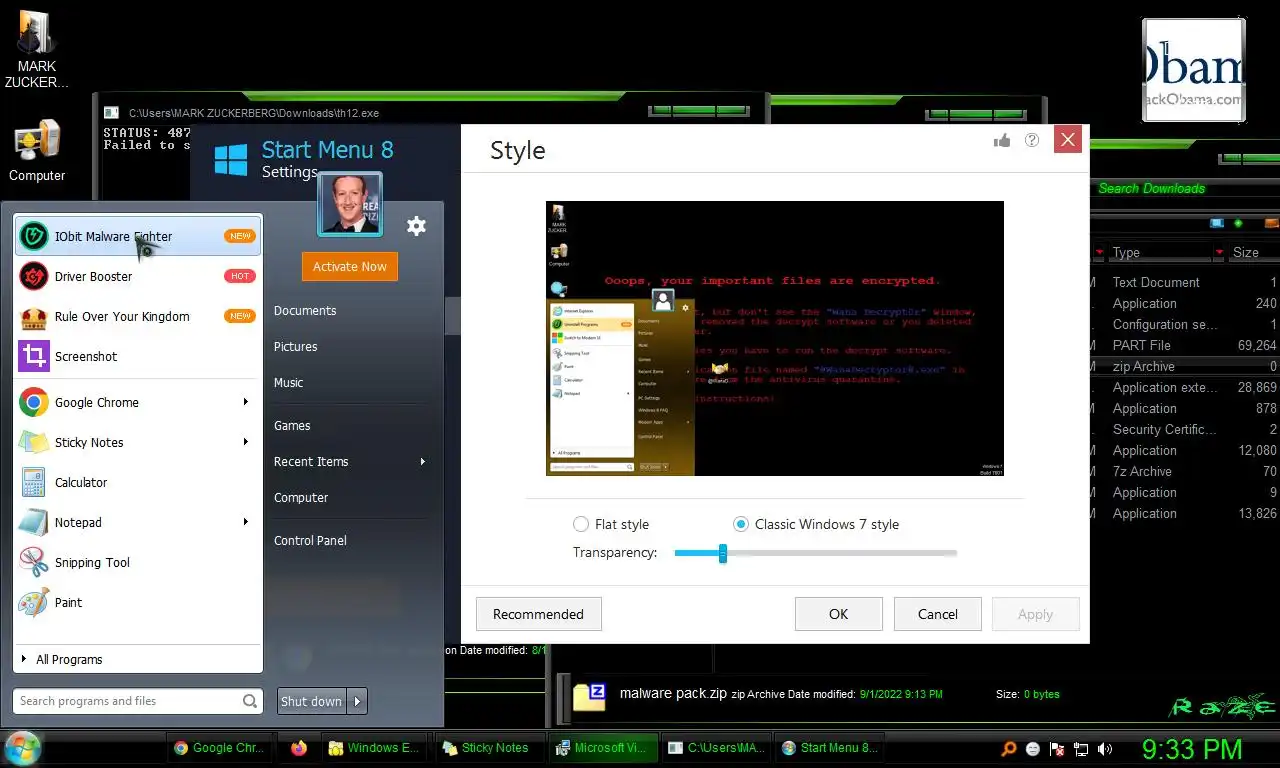Viewport: 1280px width, 768px height.
Task: Switch to Firefox taskbar icon
Action: pos(298,747)
